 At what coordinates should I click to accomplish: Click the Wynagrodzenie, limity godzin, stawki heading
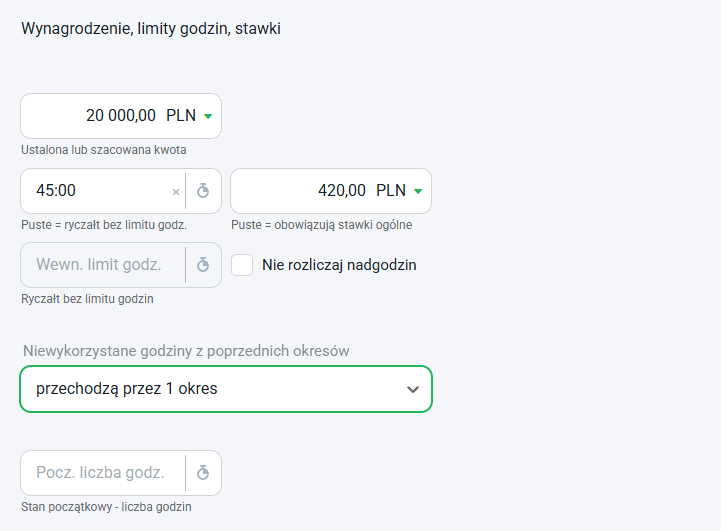point(151,29)
